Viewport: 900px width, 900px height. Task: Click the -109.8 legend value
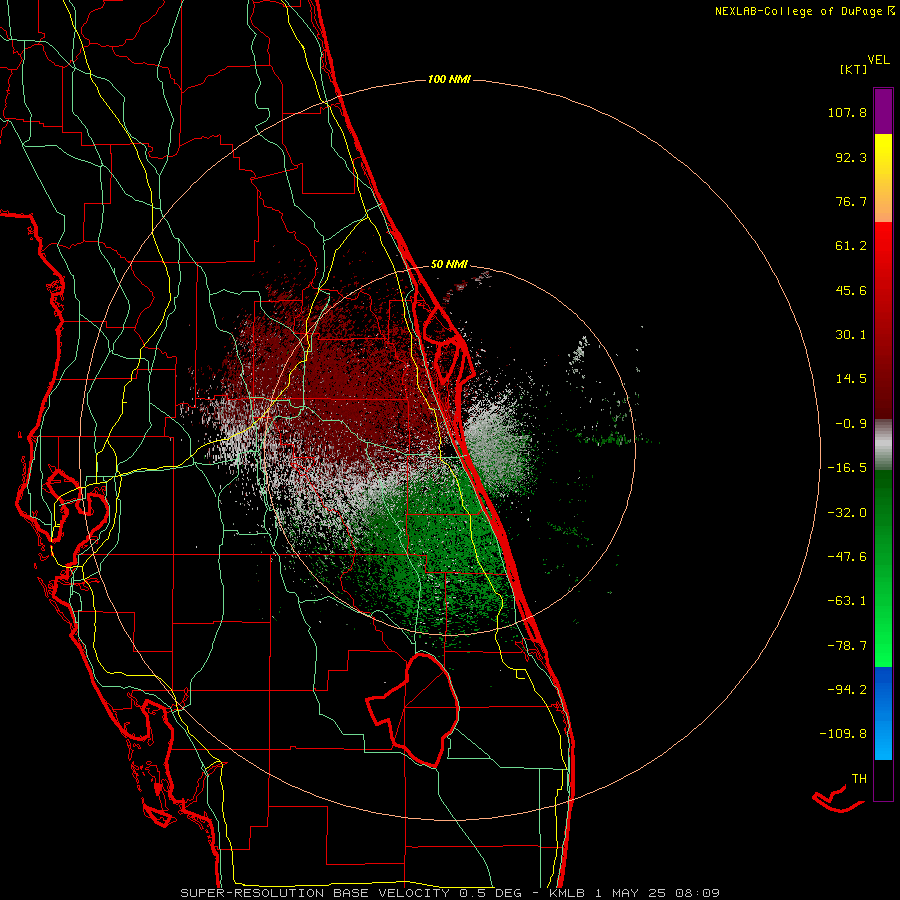[x=843, y=734]
